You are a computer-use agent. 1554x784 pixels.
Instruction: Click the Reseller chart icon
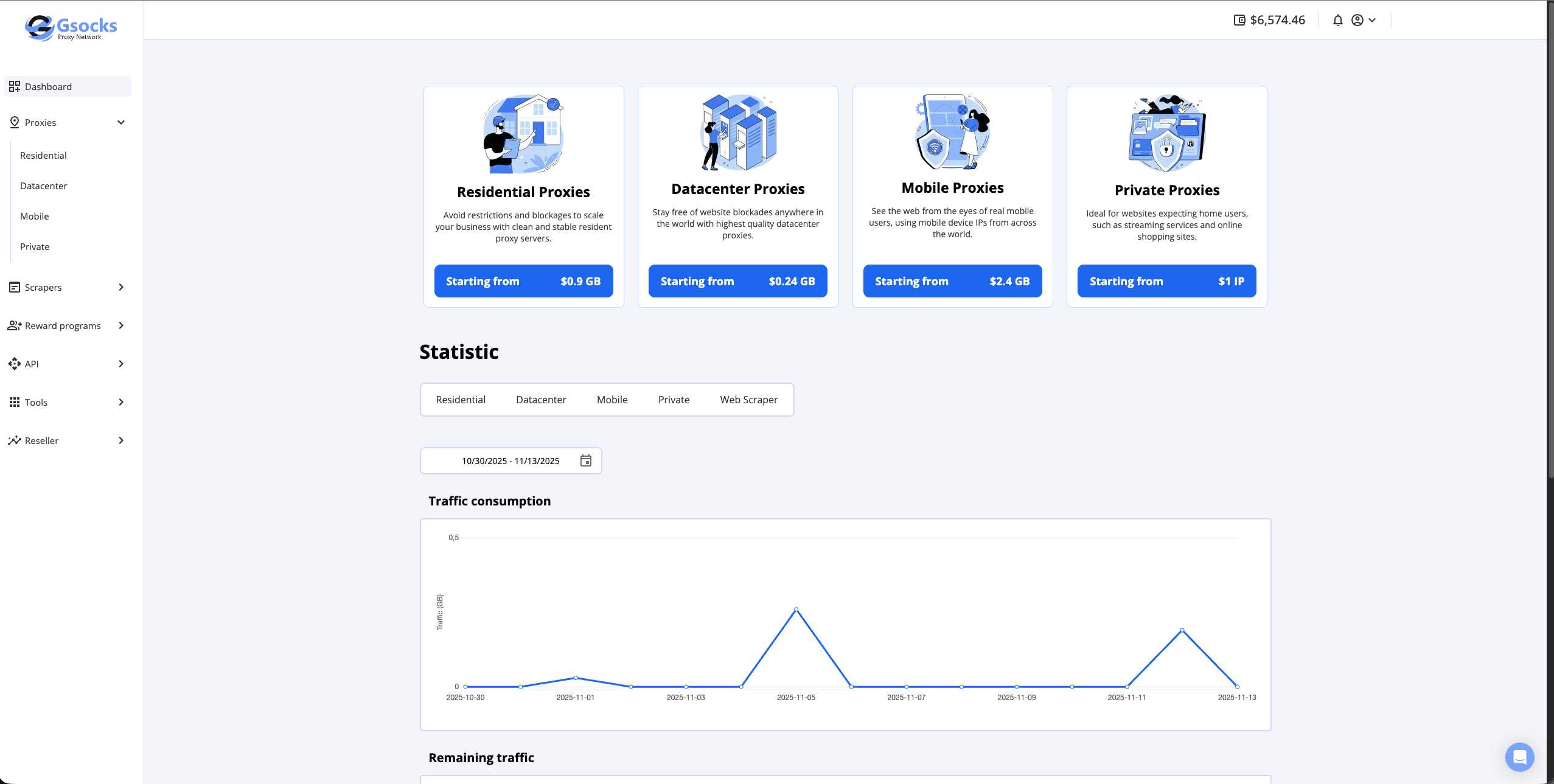(x=15, y=440)
